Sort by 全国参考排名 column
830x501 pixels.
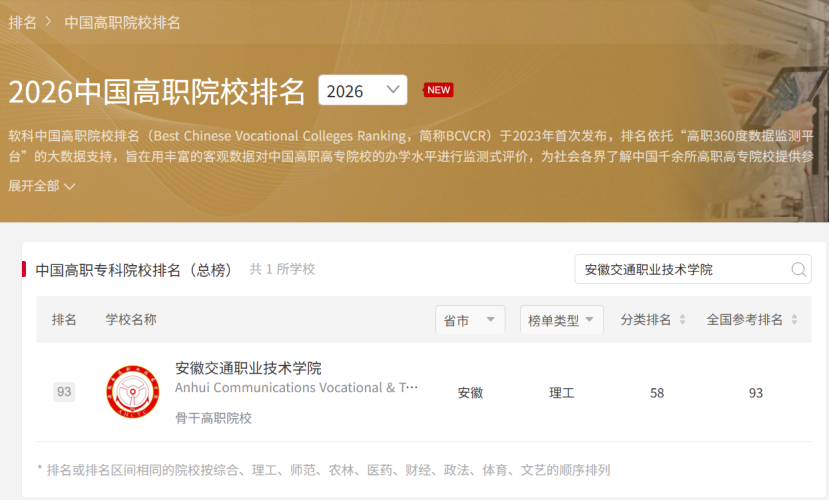pyautogui.click(x=752, y=320)
